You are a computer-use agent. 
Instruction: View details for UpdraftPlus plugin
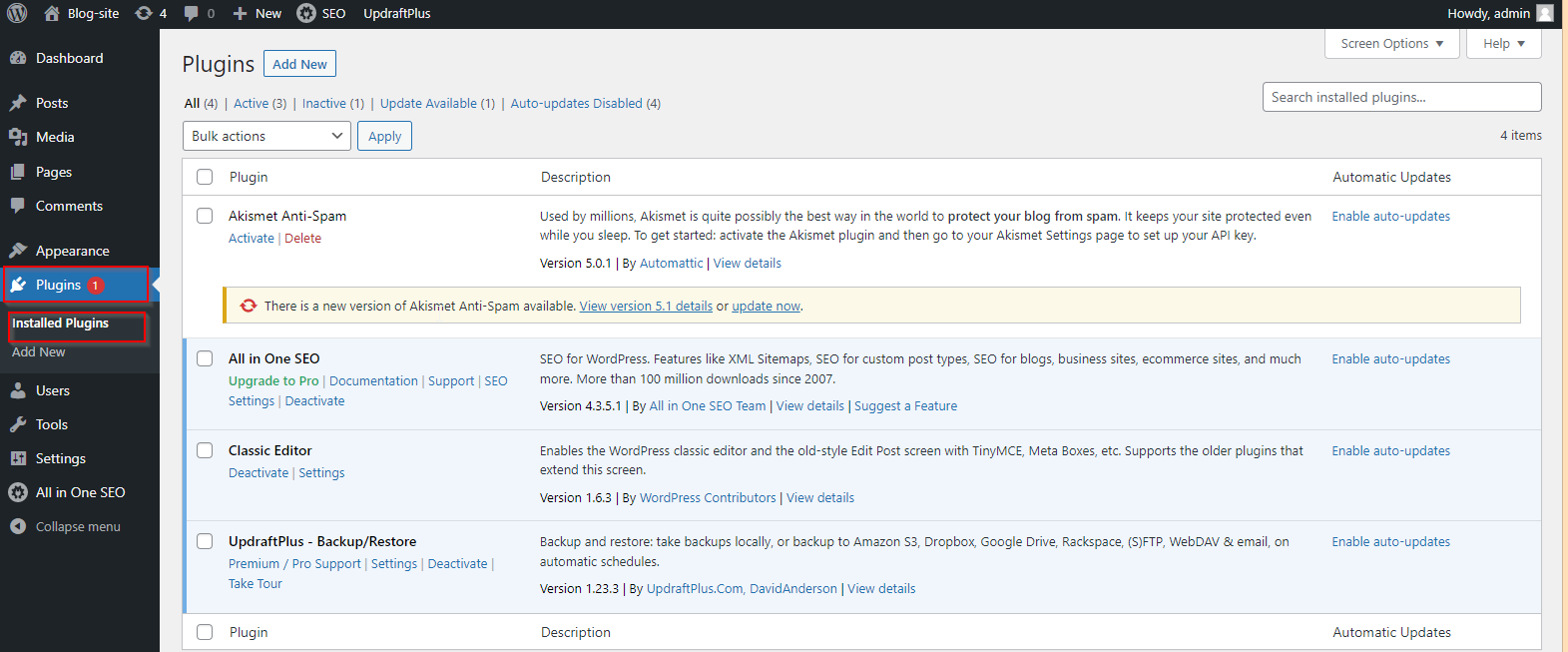pyautogui.click(x=881, y=588)
